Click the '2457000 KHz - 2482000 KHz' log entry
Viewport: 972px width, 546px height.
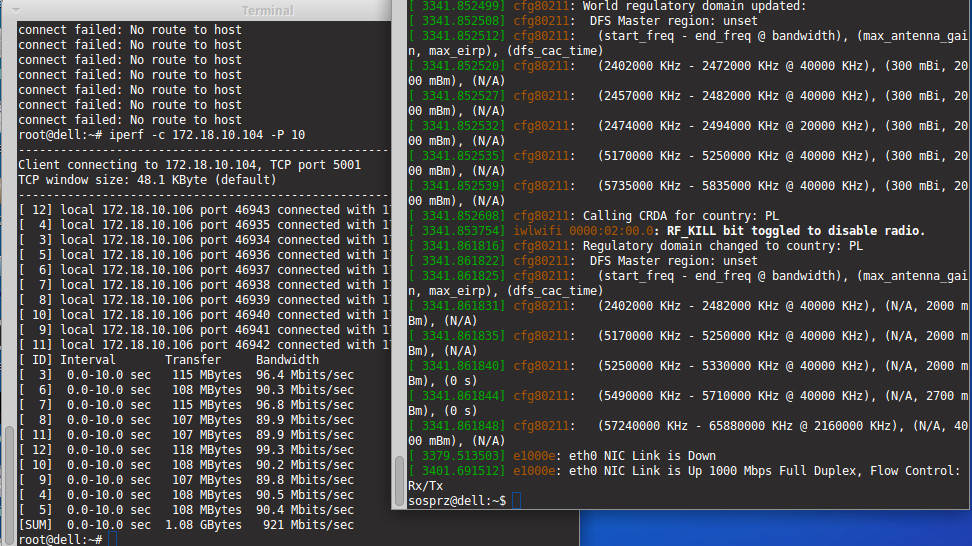point(688,103)
